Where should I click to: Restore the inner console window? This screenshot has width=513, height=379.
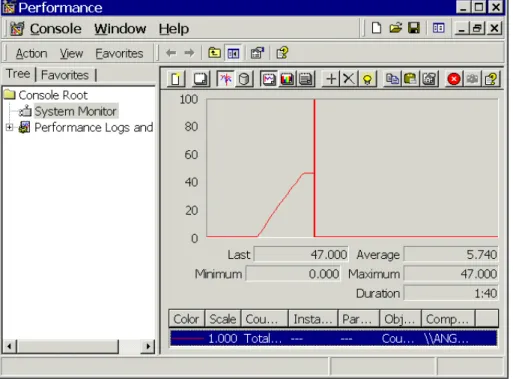(x=477, y=28)
